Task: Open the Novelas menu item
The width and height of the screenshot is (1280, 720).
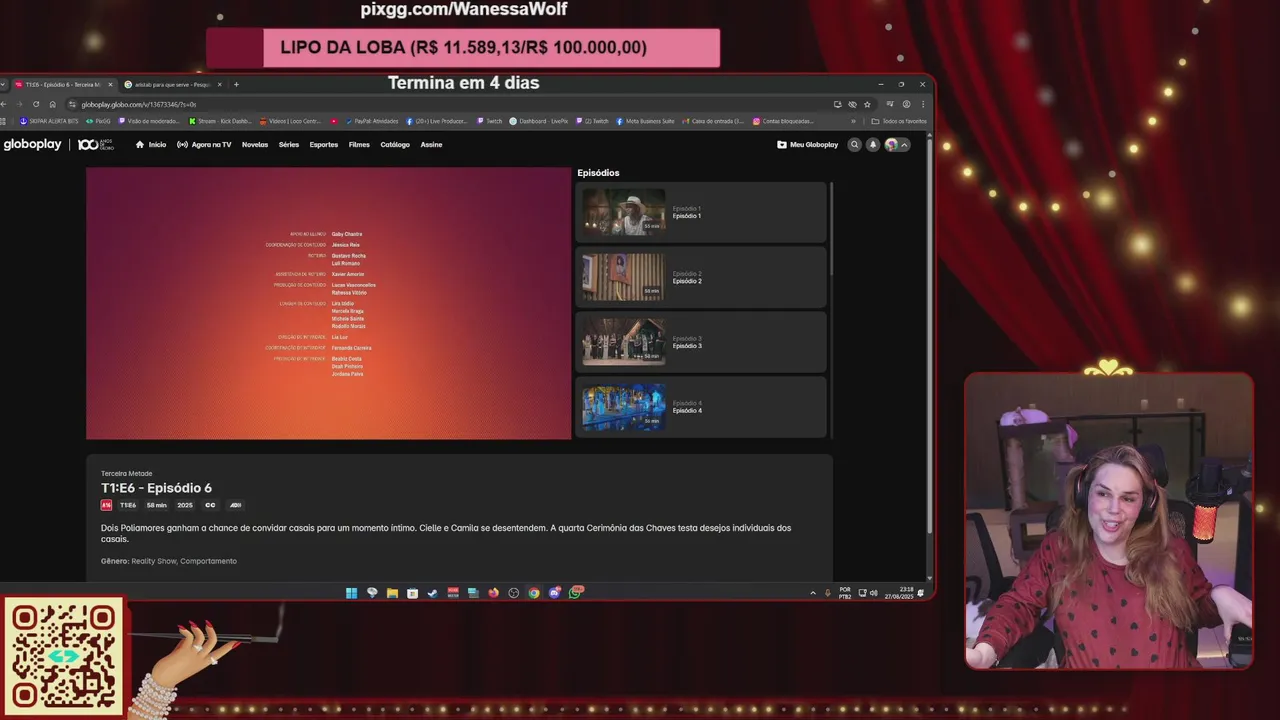Action: [255, 144]
